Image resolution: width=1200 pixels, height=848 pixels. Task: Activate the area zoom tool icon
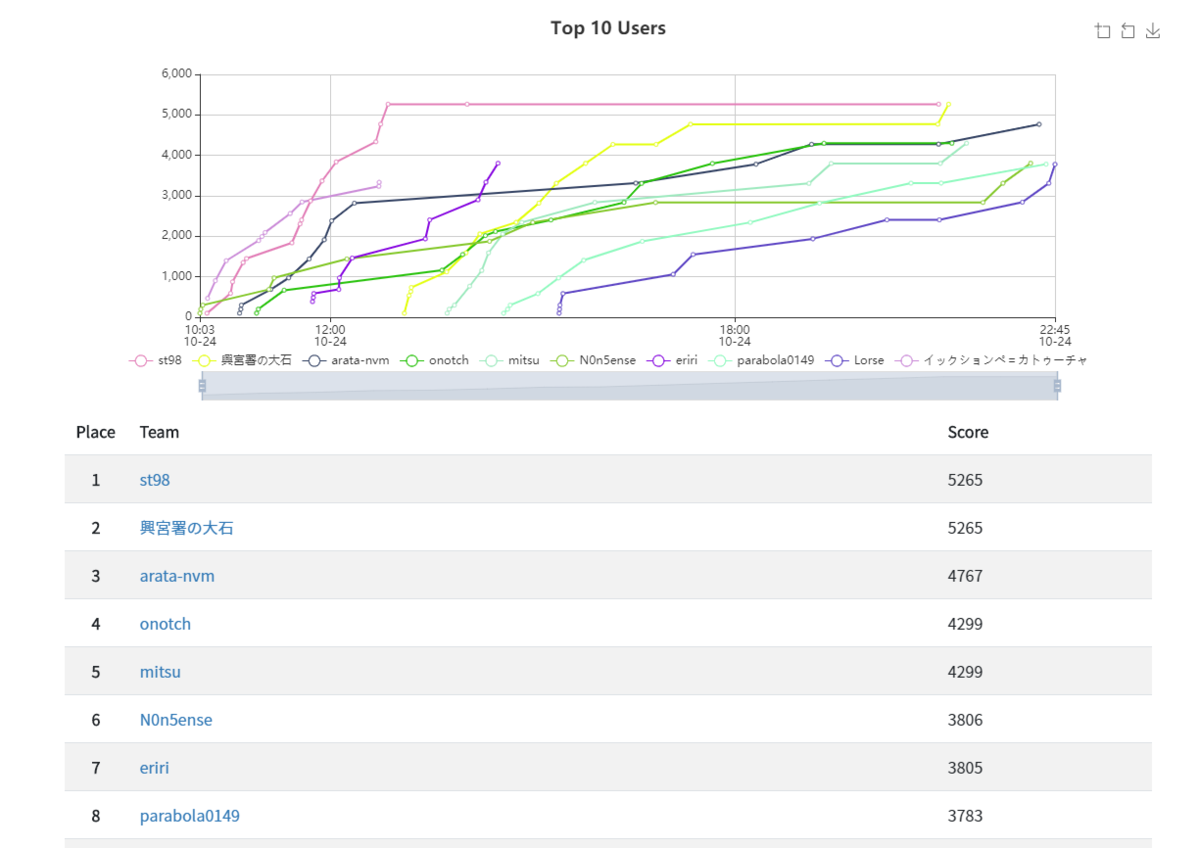pyautogui.click(x=1103, y=31)
